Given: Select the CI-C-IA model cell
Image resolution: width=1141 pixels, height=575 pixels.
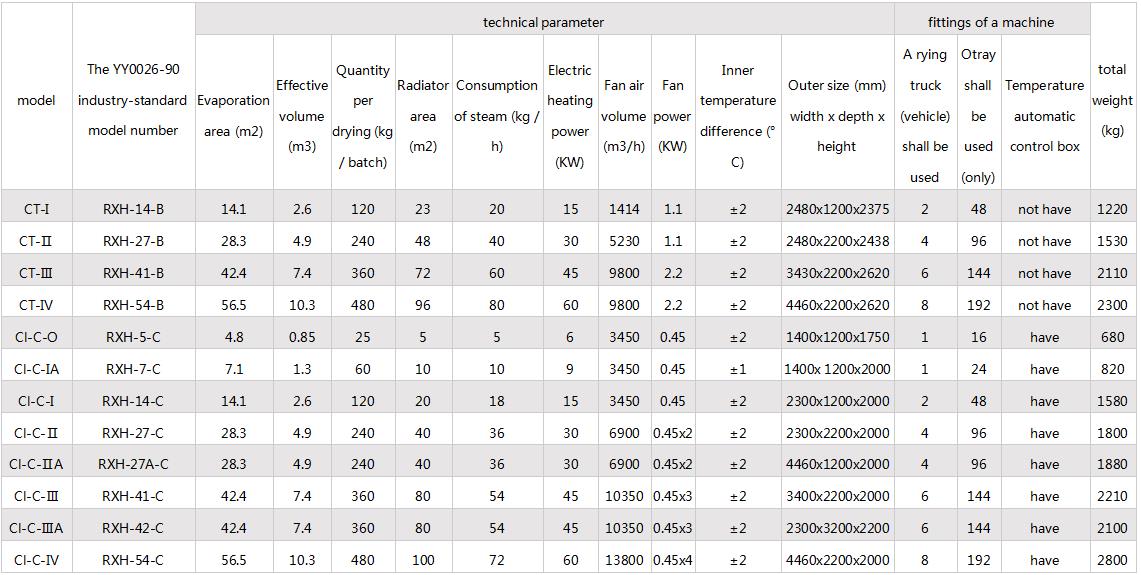Looking at the screenshot, I should point(37,369).
